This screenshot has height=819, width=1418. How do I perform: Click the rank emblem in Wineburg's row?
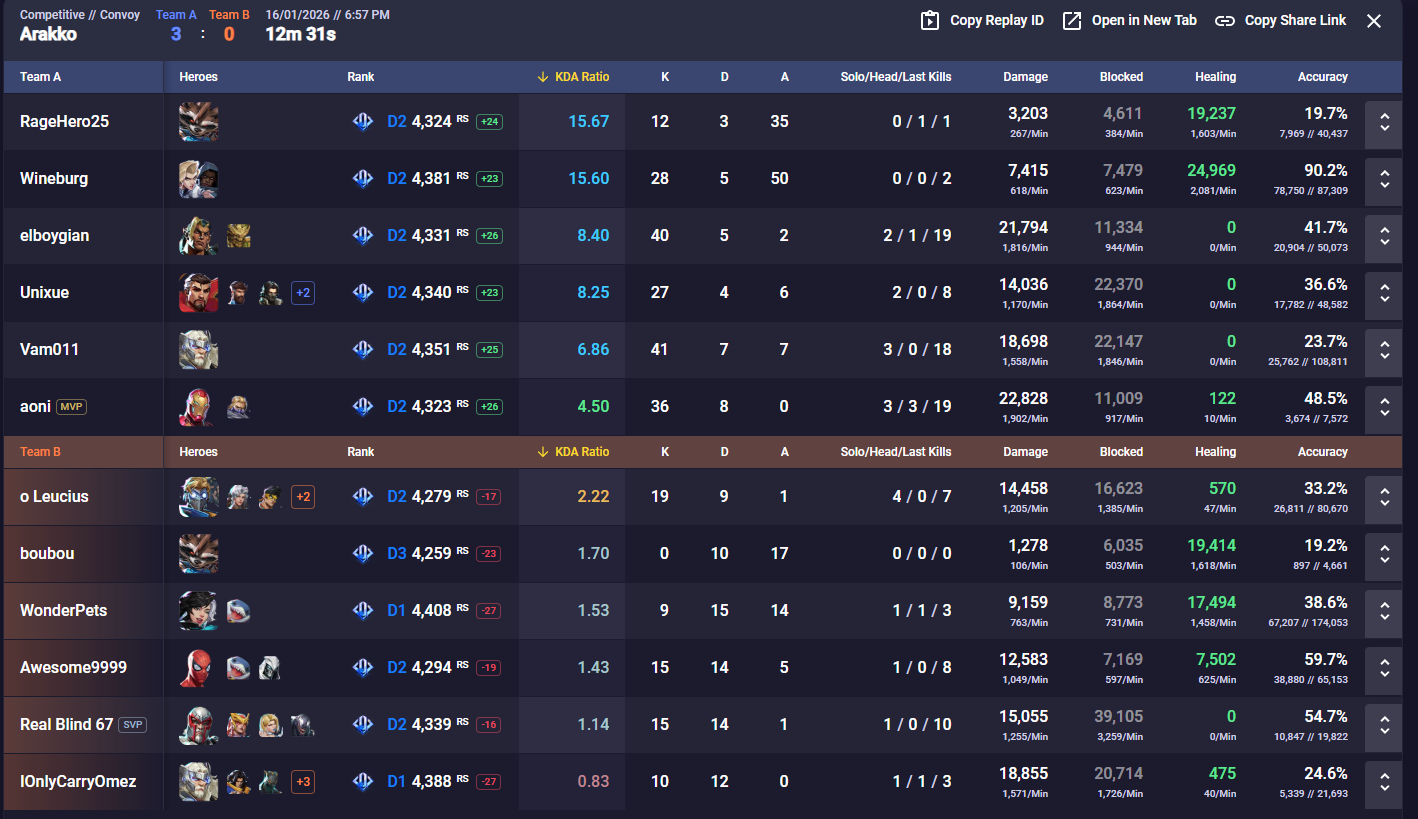tap(363, 179)
